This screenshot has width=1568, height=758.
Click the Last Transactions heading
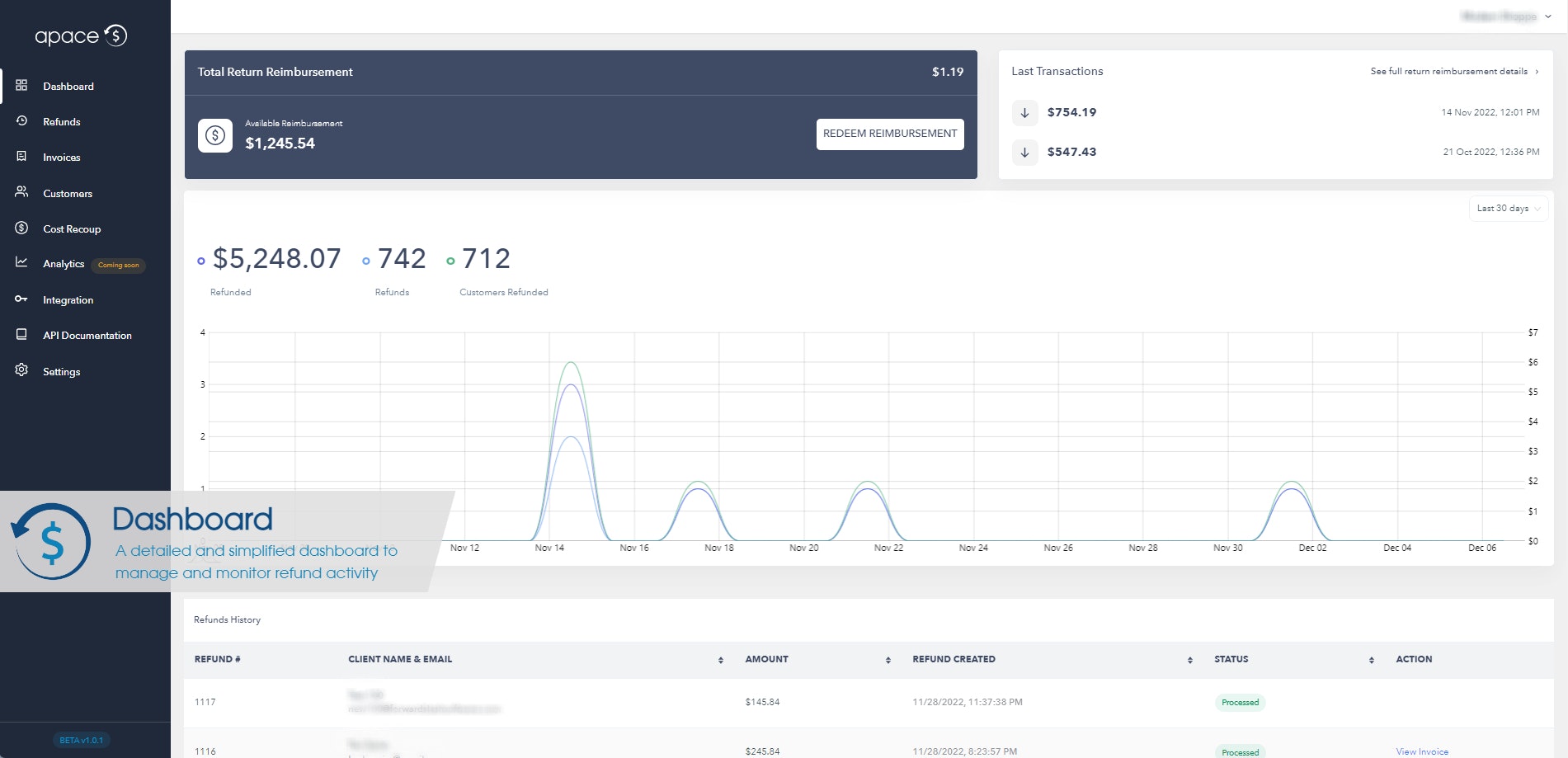point(1057,72)
